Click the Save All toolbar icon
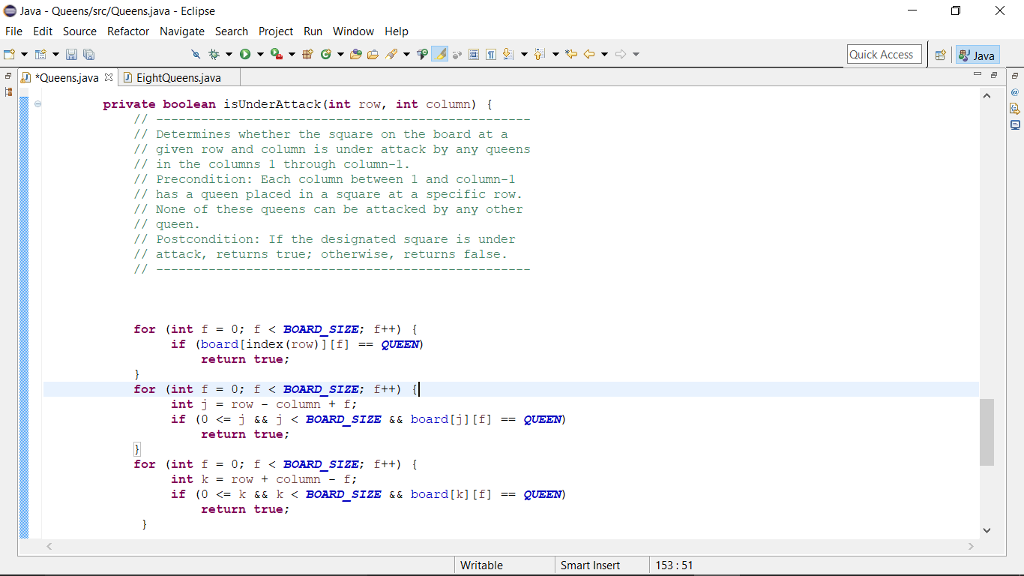This screenshot has width=1024, height=576. coord(89,54)
